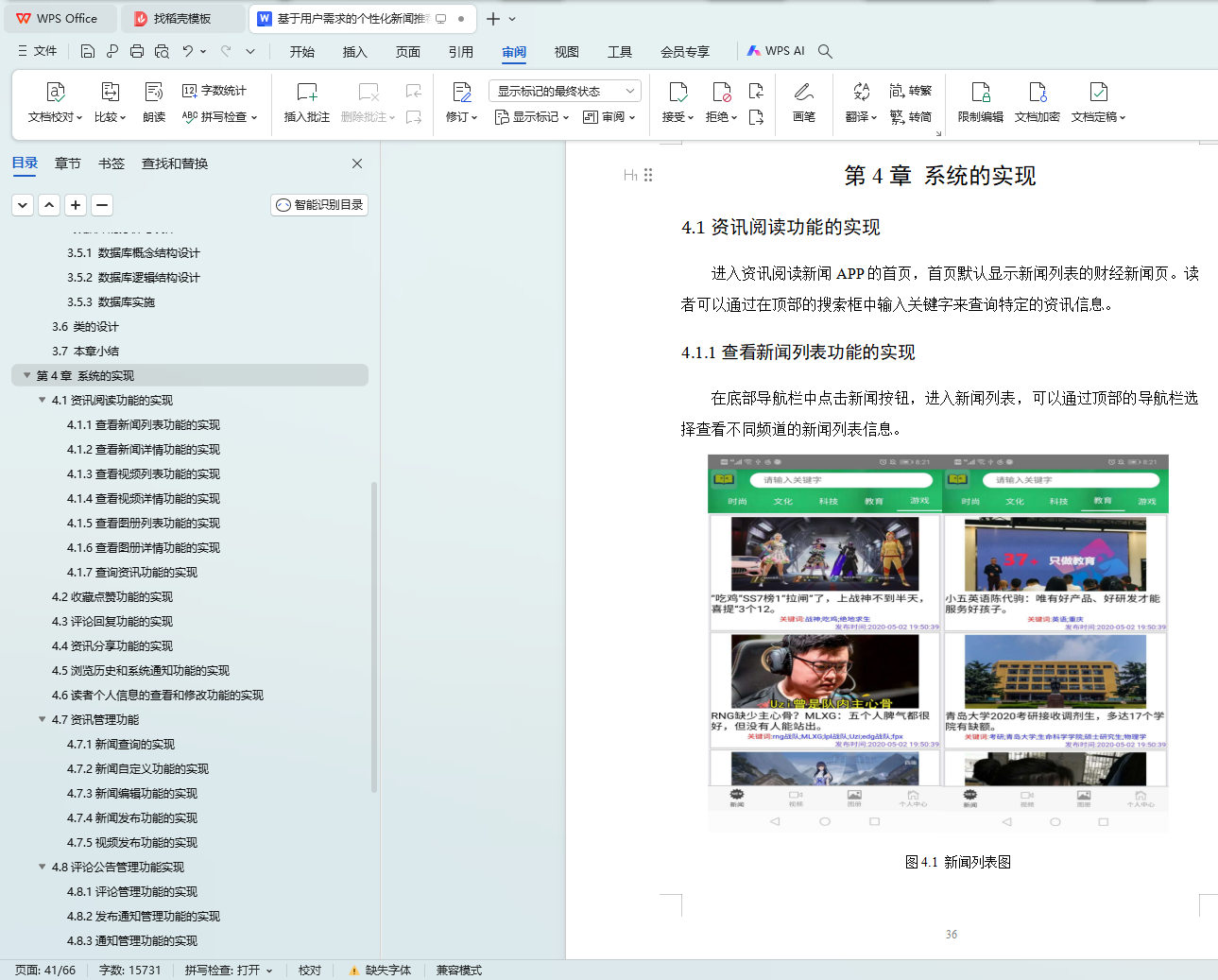The width and height of the screenshot is (1218, 980).
Task: Switch sidebar to 书签 tab
Action: pos(112,163)
